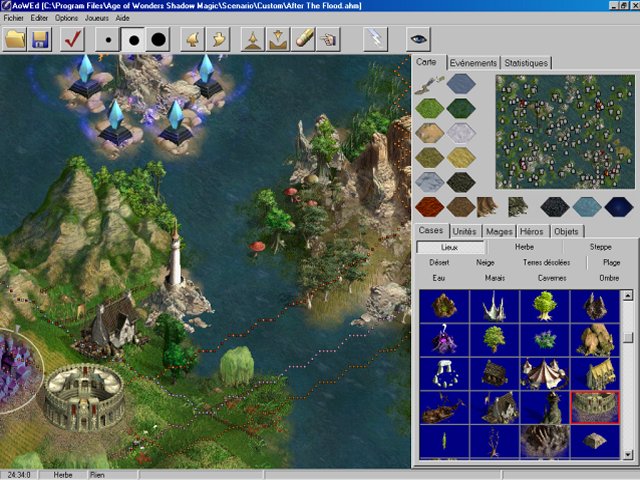Viewport: 640px width, 480px height.
Task: Select the stone circle thumbnail
Action: [x=444, y=373]
